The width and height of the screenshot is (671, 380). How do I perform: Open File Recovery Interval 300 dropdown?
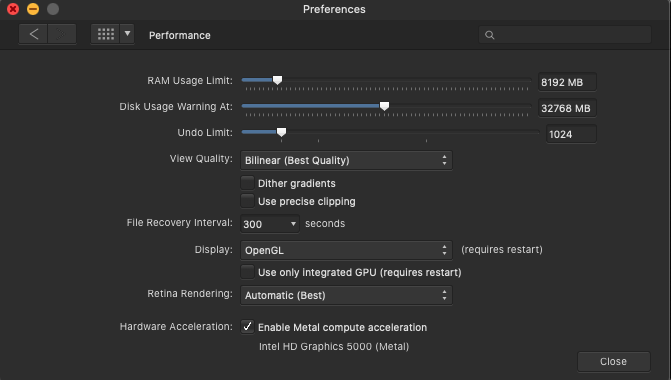click(270, 224)
